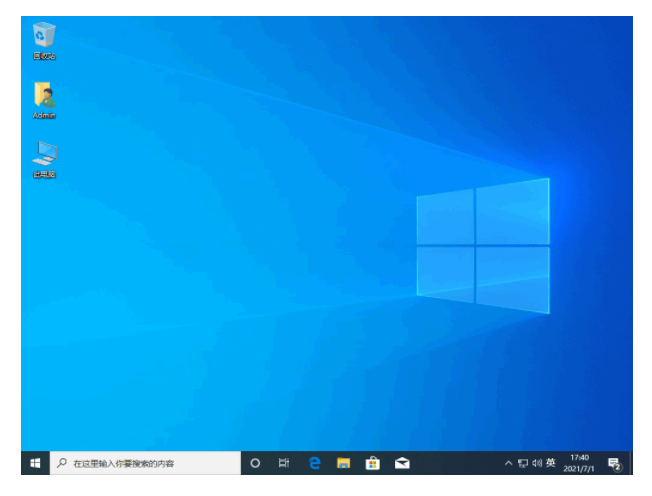
Task: Click the taskbar search input box
Action: [x=150, y=463]
